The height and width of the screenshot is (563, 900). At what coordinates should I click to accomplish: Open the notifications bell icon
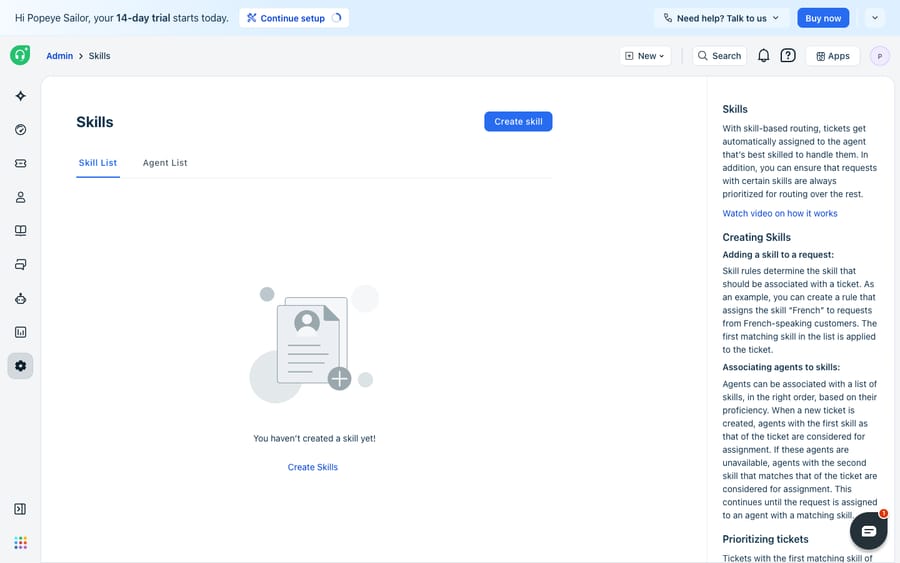(x=763, y=56)
